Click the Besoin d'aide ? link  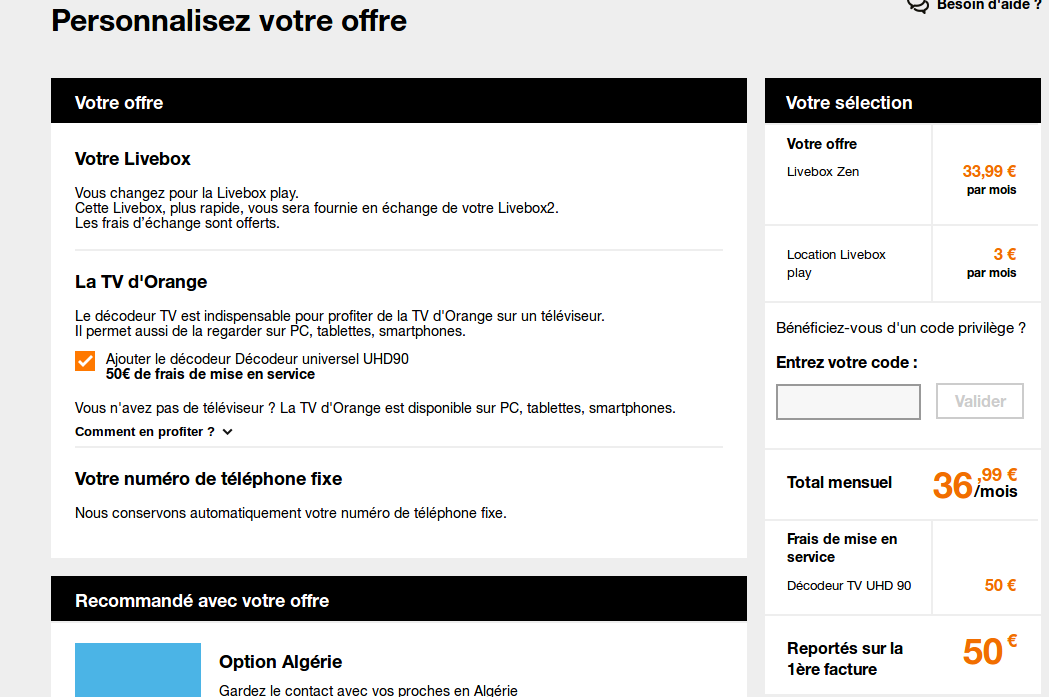989,5
